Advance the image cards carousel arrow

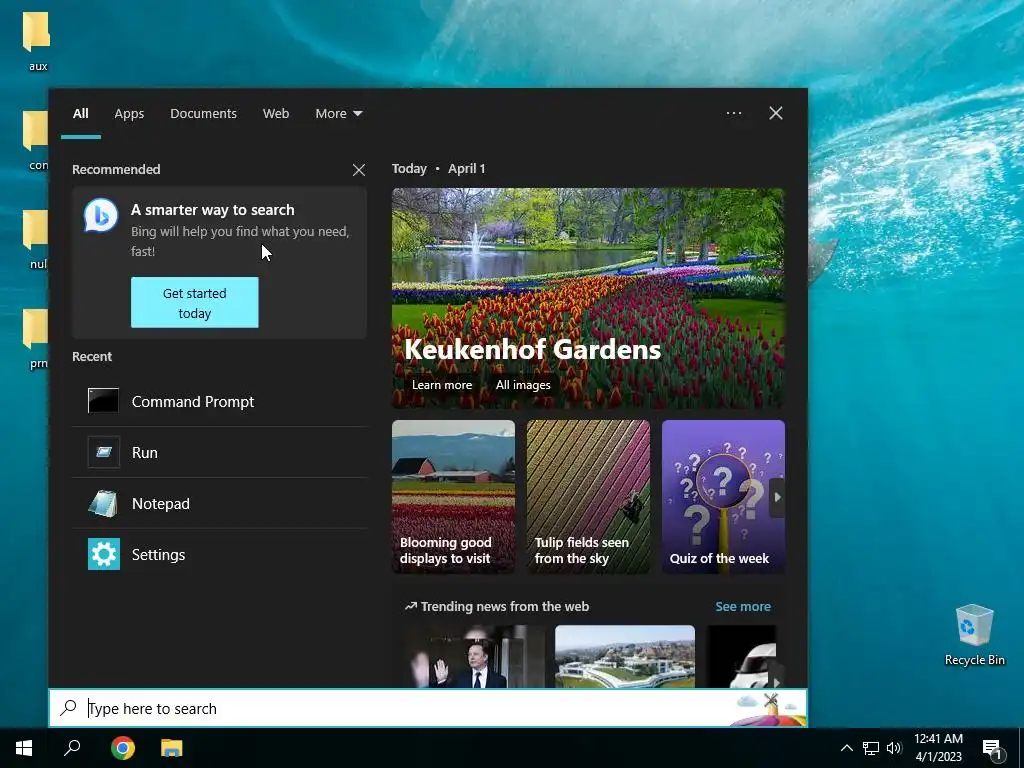point(777,497)
